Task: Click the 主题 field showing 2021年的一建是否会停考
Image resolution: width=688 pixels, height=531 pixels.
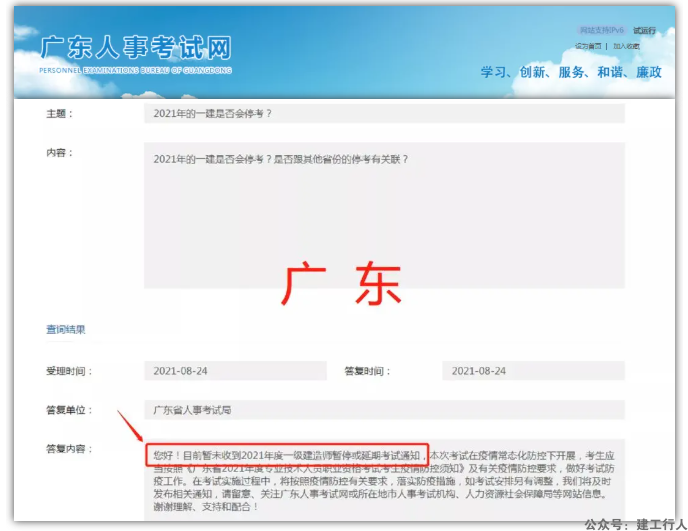Action: (384, 114)
